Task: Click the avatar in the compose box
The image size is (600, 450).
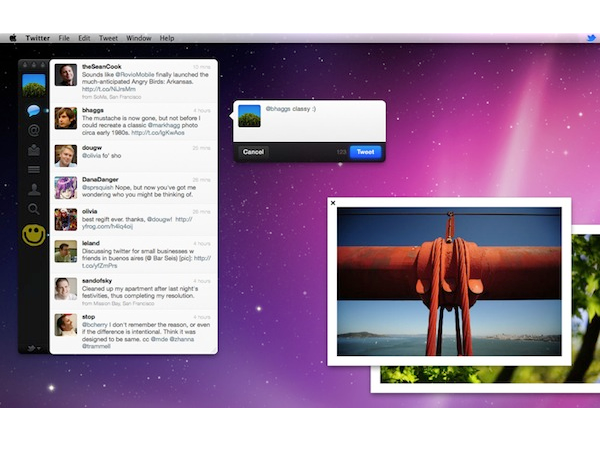Action: (x=249, y=116)
